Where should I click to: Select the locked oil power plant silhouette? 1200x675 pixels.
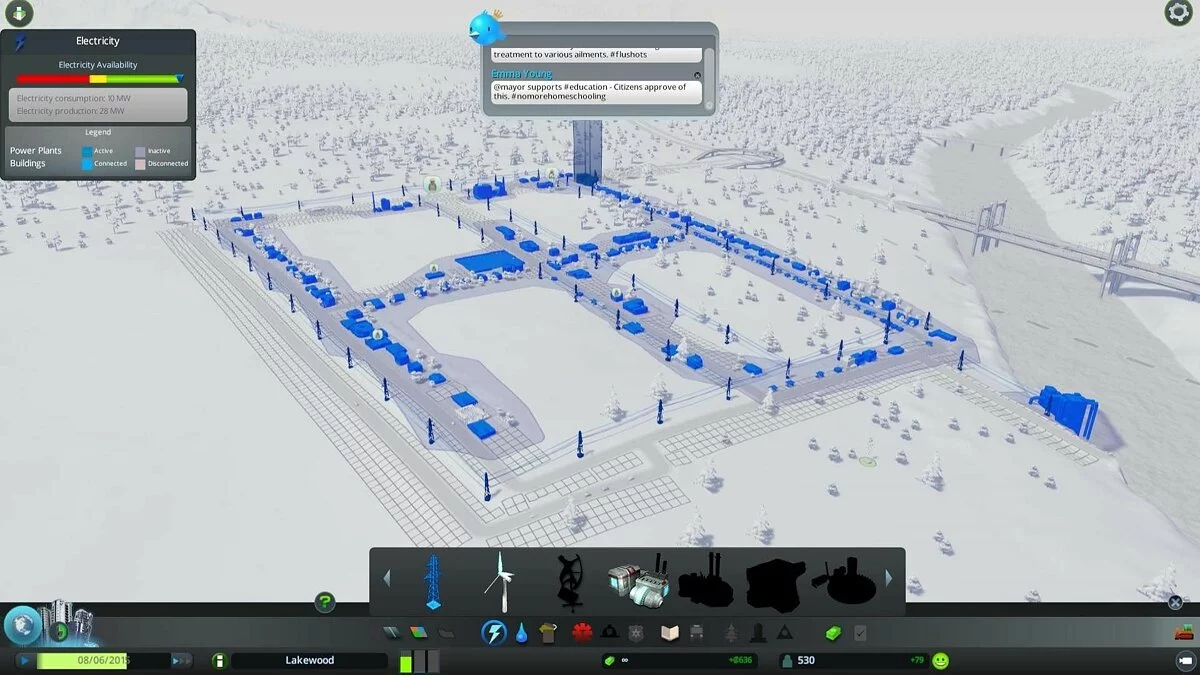coord(706,580)
